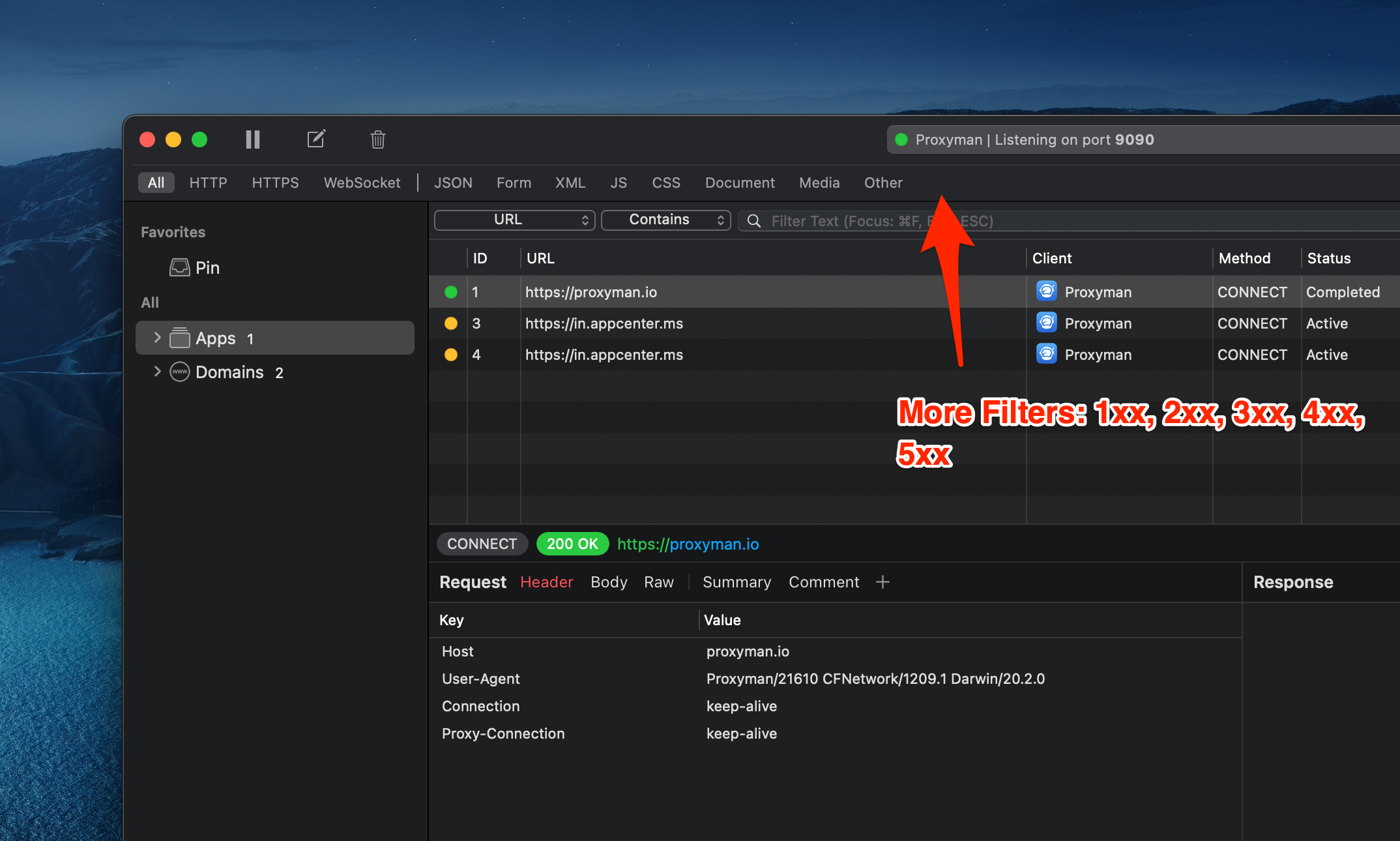Open the https://proxyman.io link
The height and width of the screenshot is (841, 1400).
coord(688,544)
